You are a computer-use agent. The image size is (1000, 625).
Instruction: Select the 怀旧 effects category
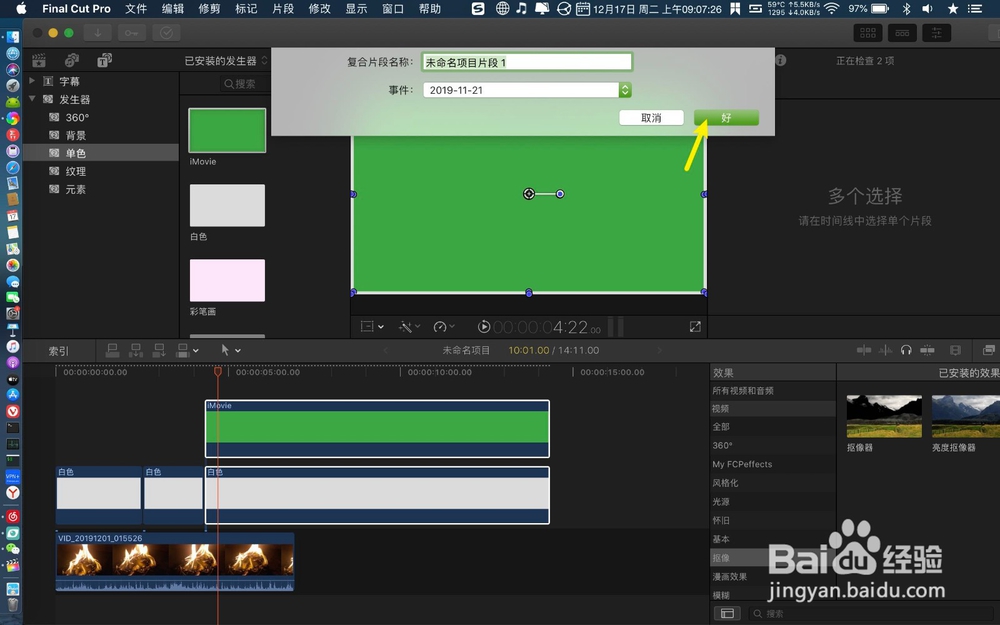(x=721, y=520)
